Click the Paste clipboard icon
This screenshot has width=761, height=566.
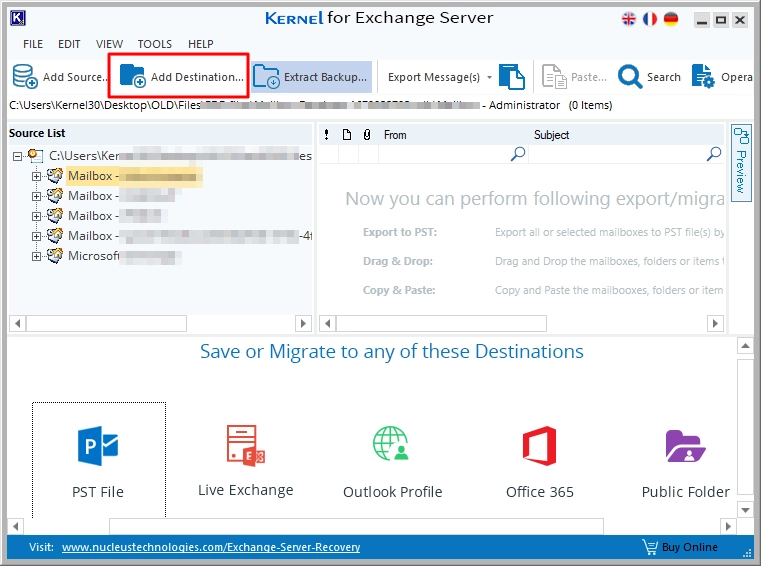tap(554, 76)
